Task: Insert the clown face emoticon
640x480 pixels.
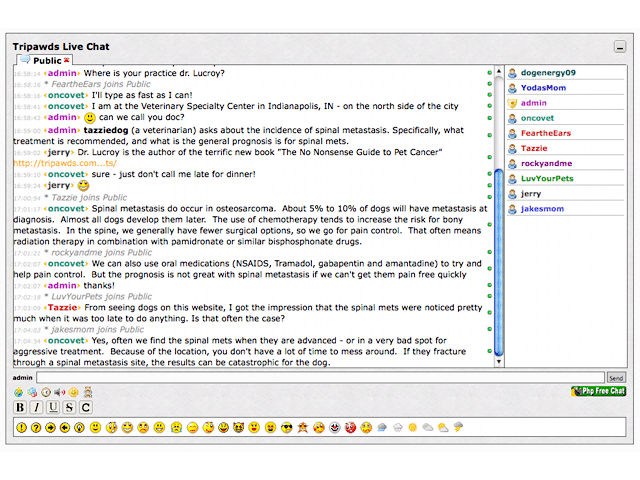Action: pos(335,428)
